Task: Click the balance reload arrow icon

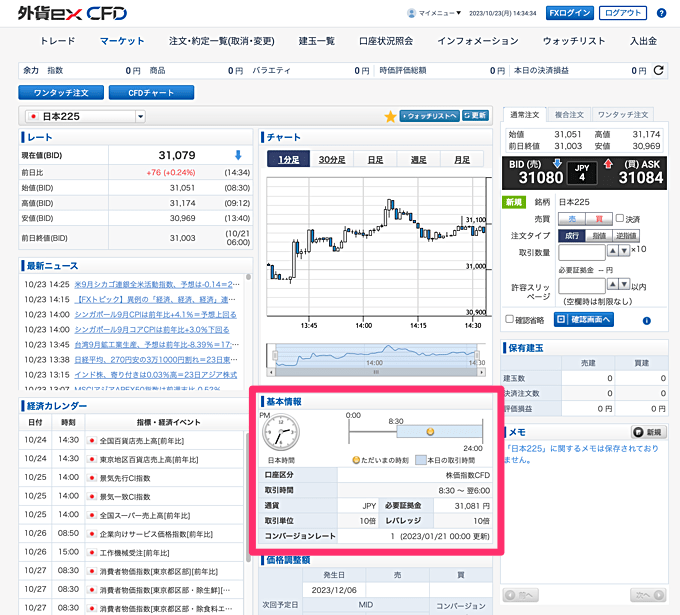Action: pos(658,71)
